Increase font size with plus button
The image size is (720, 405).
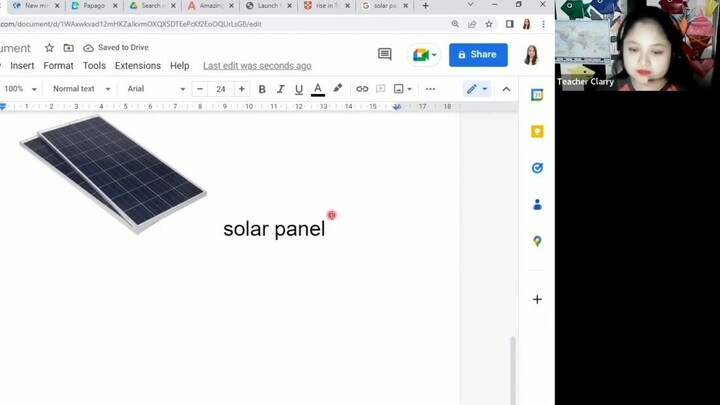pos(242,89)
